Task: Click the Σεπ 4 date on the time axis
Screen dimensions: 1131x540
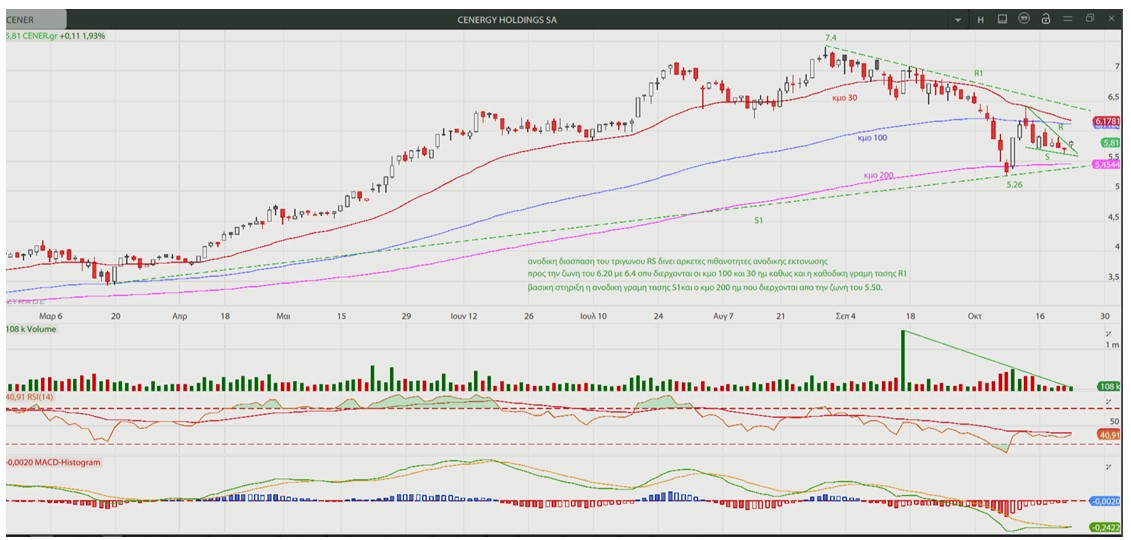Action: (x=845, y=316)
